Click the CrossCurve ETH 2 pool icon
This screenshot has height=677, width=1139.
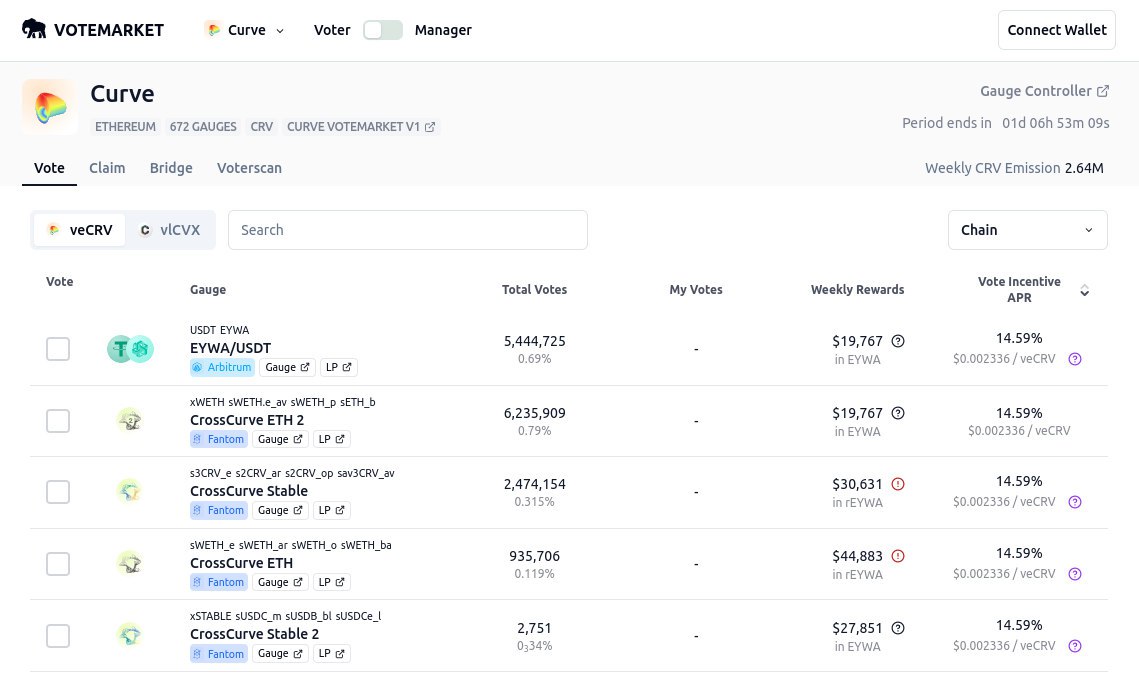130,420
